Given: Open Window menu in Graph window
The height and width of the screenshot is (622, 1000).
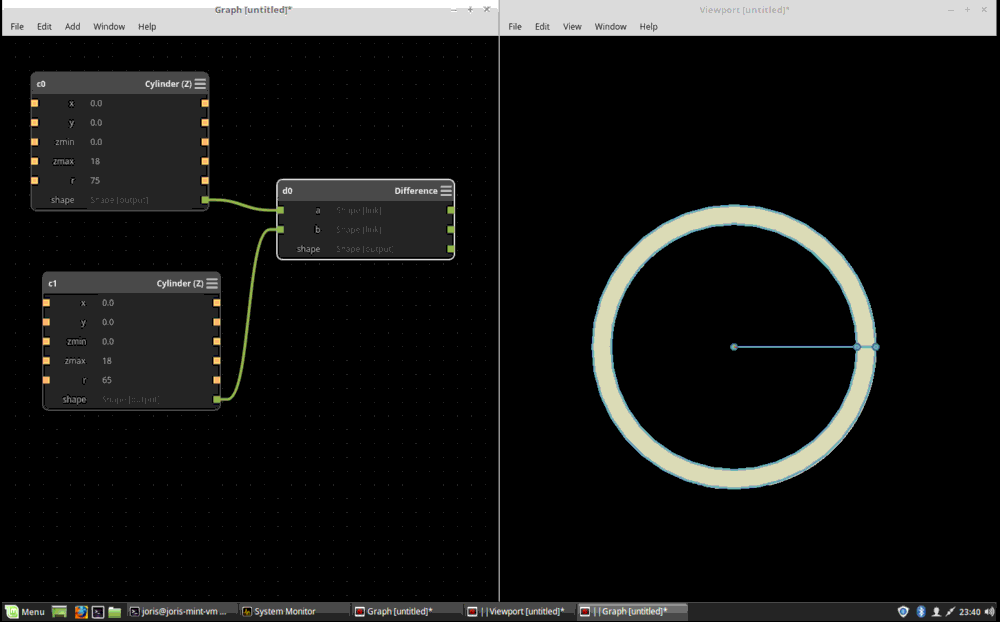Looking at the screenshot, I should click(109, 26).
